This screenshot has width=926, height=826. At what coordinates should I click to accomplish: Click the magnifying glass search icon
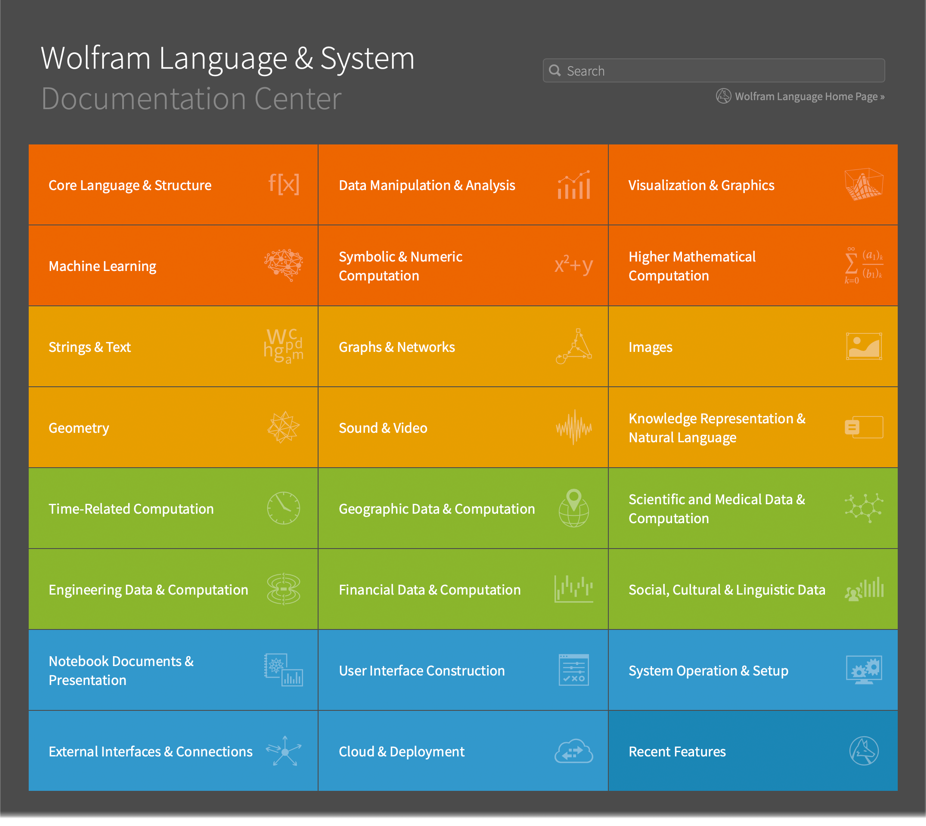[x=555, y=70]
